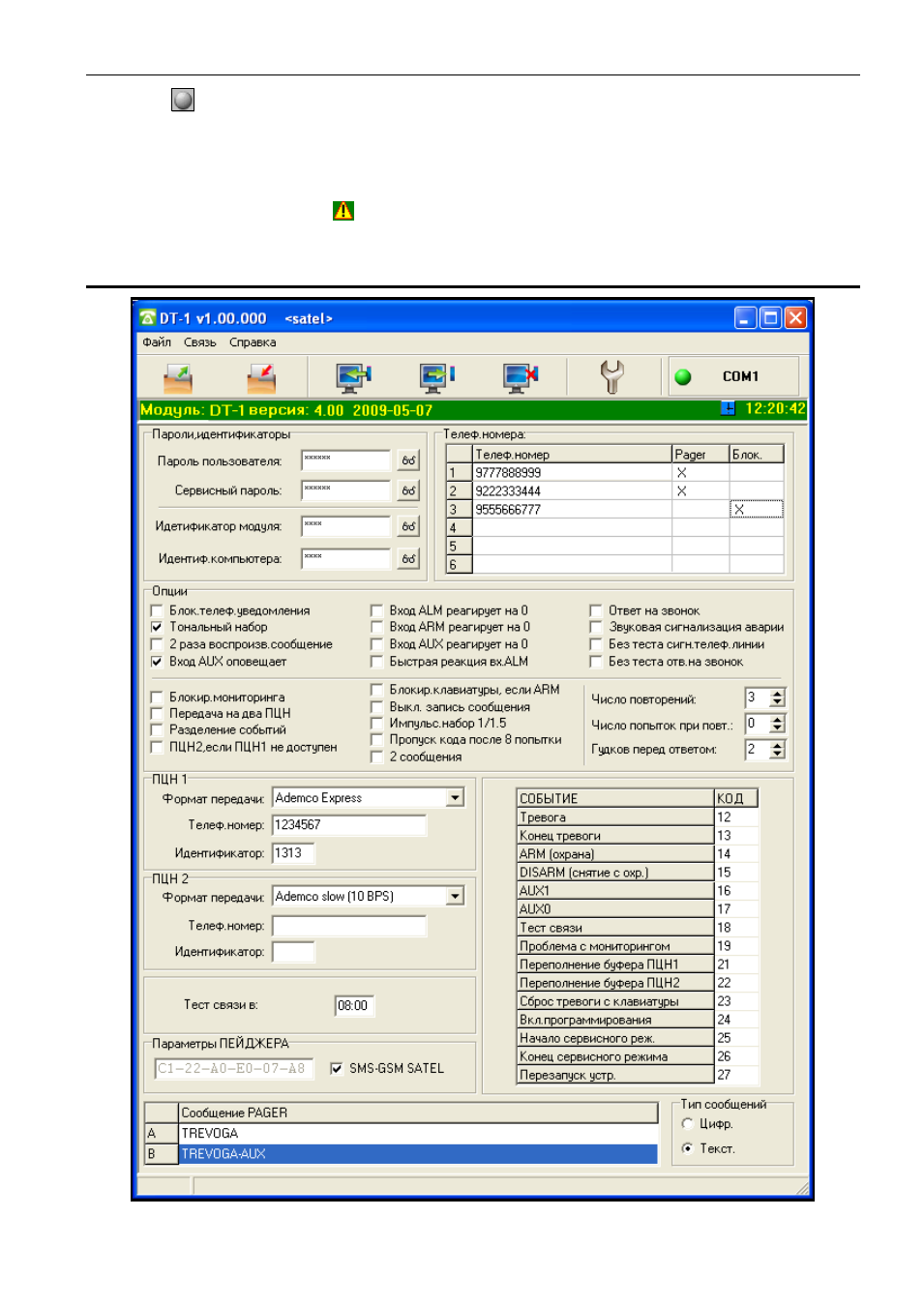Click the computer icon with right-pointing green arrow
The image size is (924, 1306).
point(437,377)
